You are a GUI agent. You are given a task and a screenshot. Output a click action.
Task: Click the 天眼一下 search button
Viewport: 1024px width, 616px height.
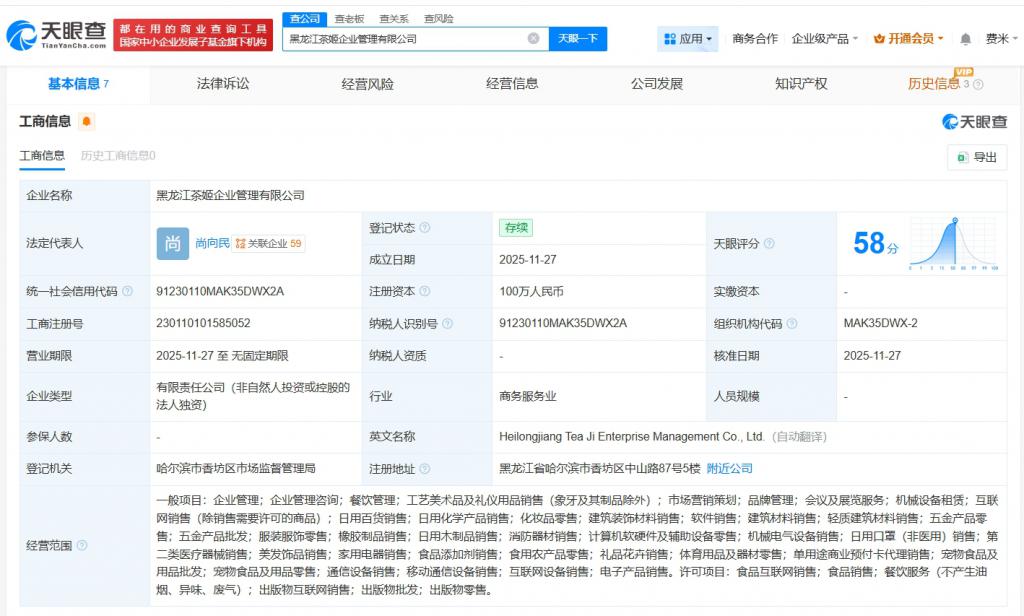pos(578,38)
